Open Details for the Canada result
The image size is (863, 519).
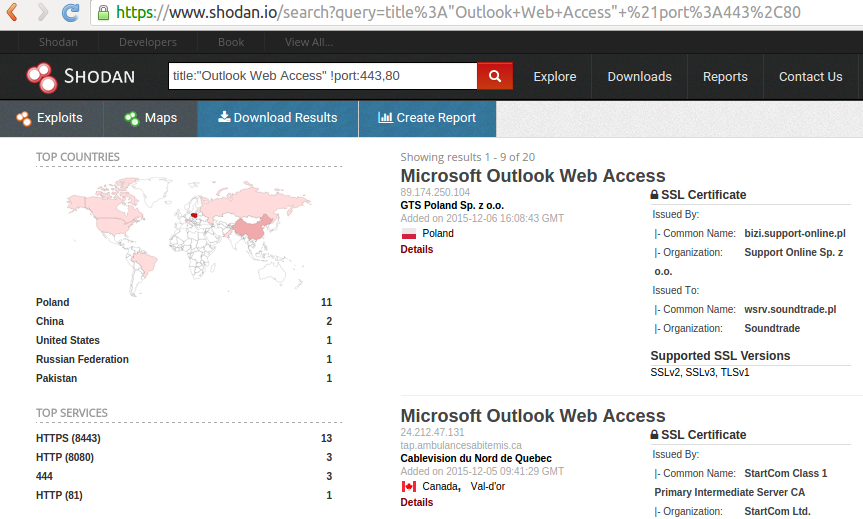417,502
